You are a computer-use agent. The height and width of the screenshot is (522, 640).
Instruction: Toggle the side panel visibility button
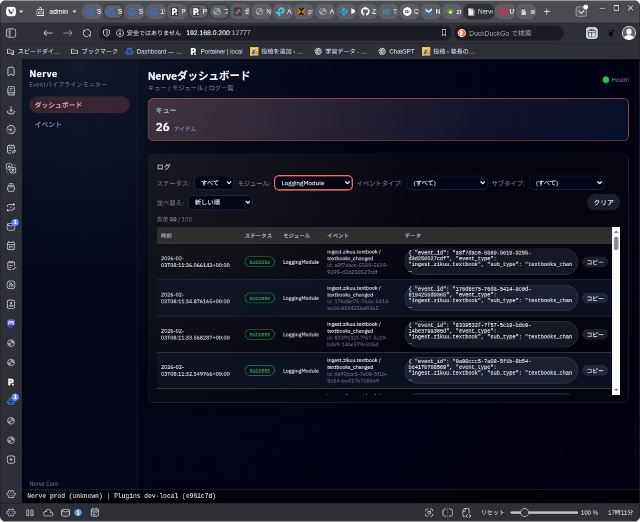11,32
